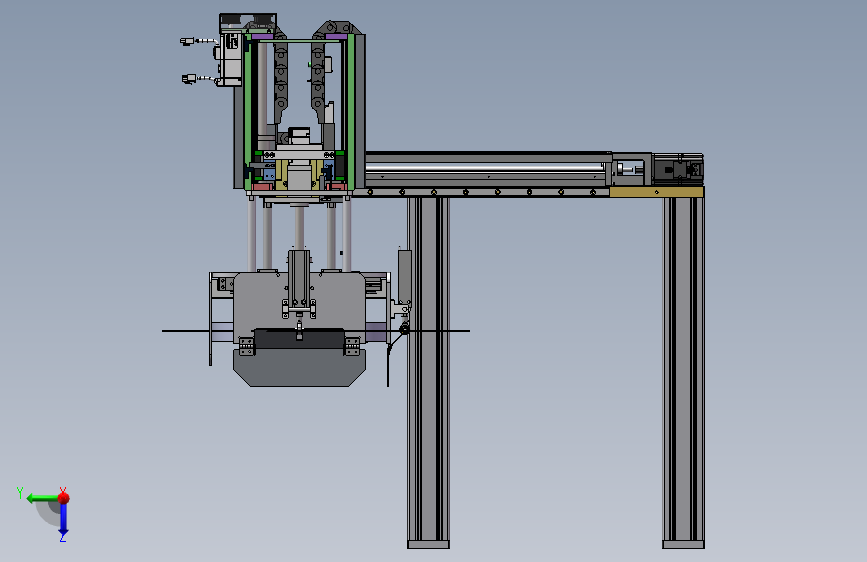The height and width of the screenshot is (562, 867).
Task: Select the horizontal linear rail beam
Action: tap(488, 169)
